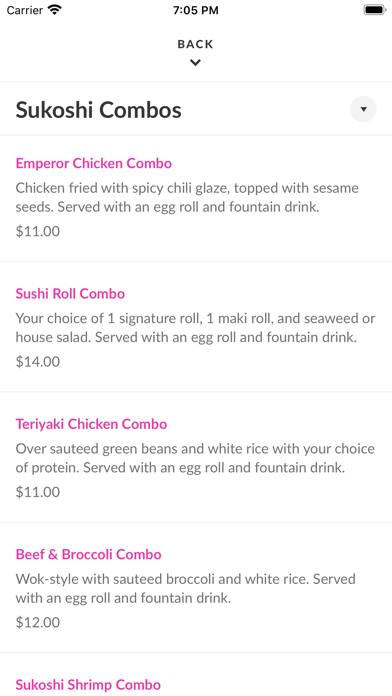This screenshot has height=696, width=392.
Task: Select the Sushi Roll Combo title
Action: [70, 294]
